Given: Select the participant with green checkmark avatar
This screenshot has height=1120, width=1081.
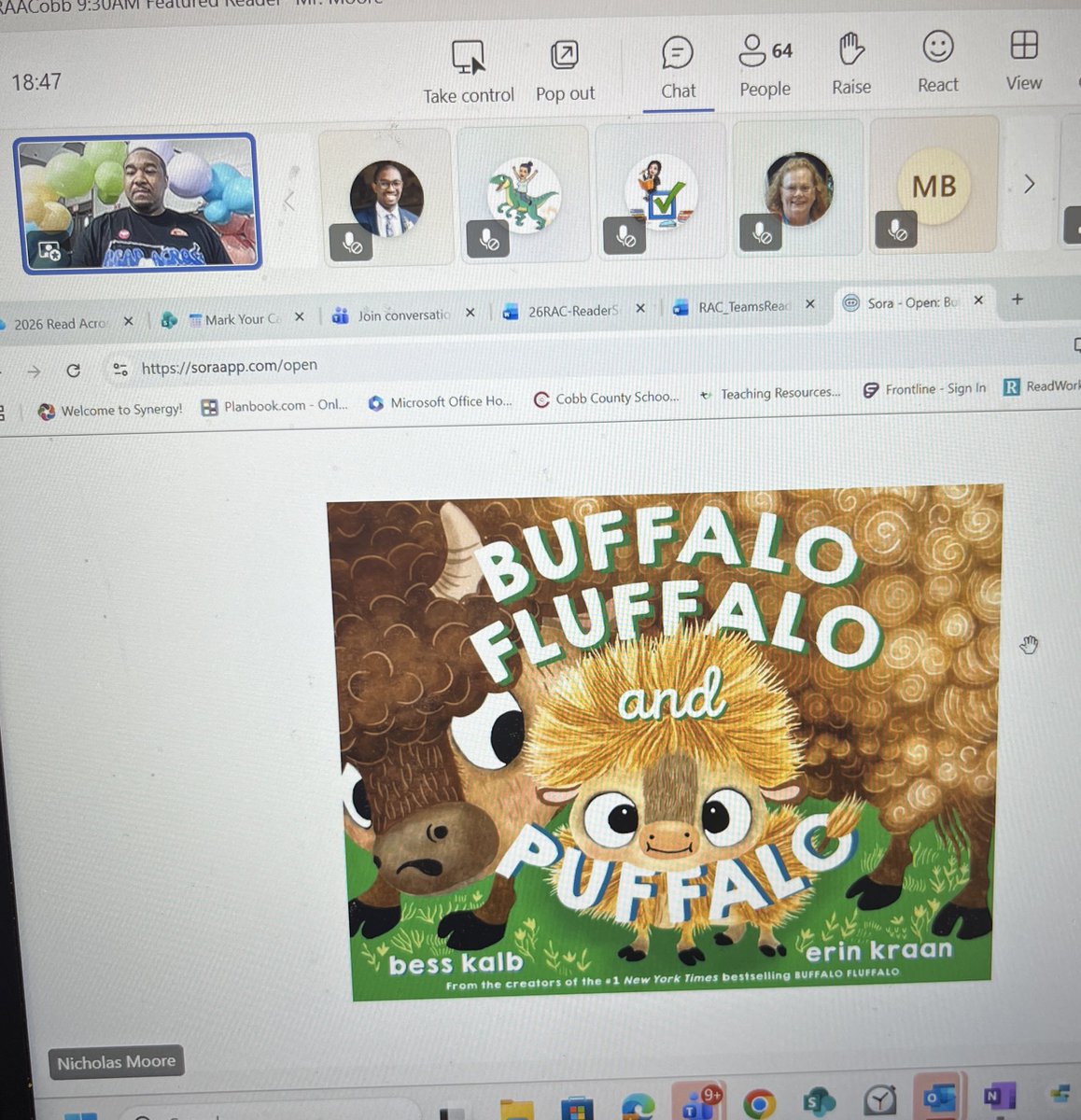Looking at the screenshot, I should [660, 190].
